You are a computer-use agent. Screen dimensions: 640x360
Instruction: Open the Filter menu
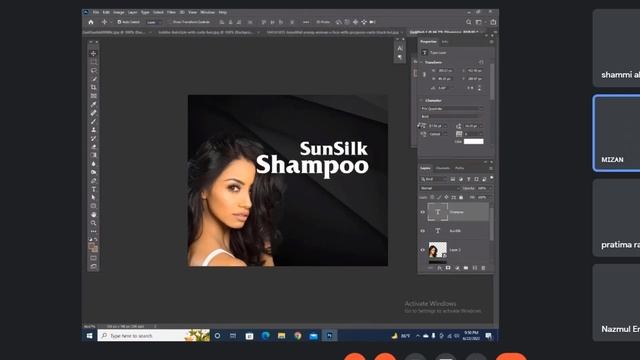(x=171, y=13)
